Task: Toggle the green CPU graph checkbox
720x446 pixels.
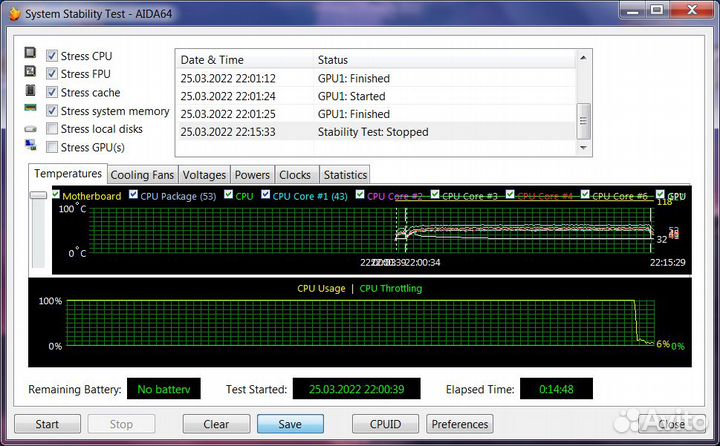Action: (x=228, y=195)
